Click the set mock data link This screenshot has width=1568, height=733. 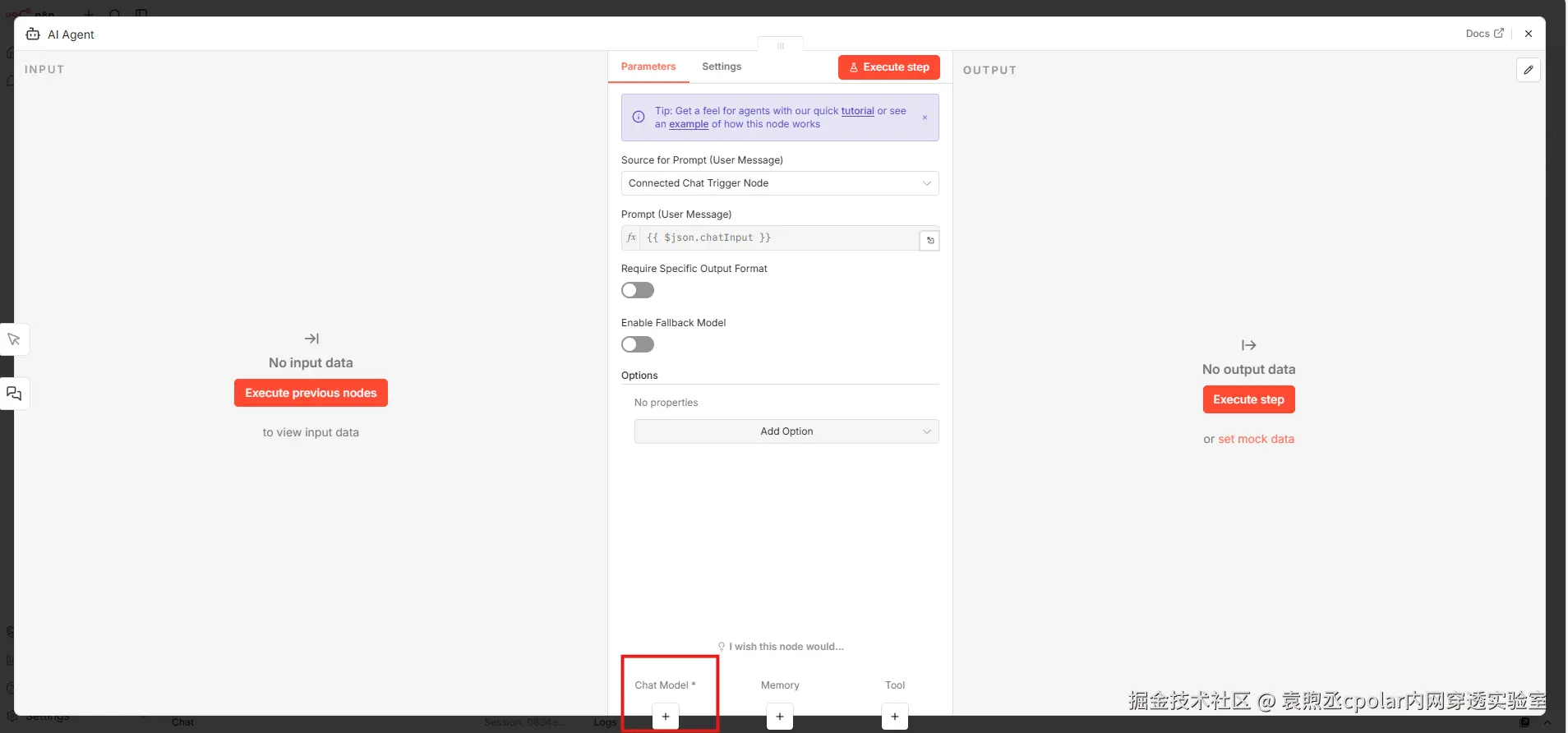[x=1256, y=439]
